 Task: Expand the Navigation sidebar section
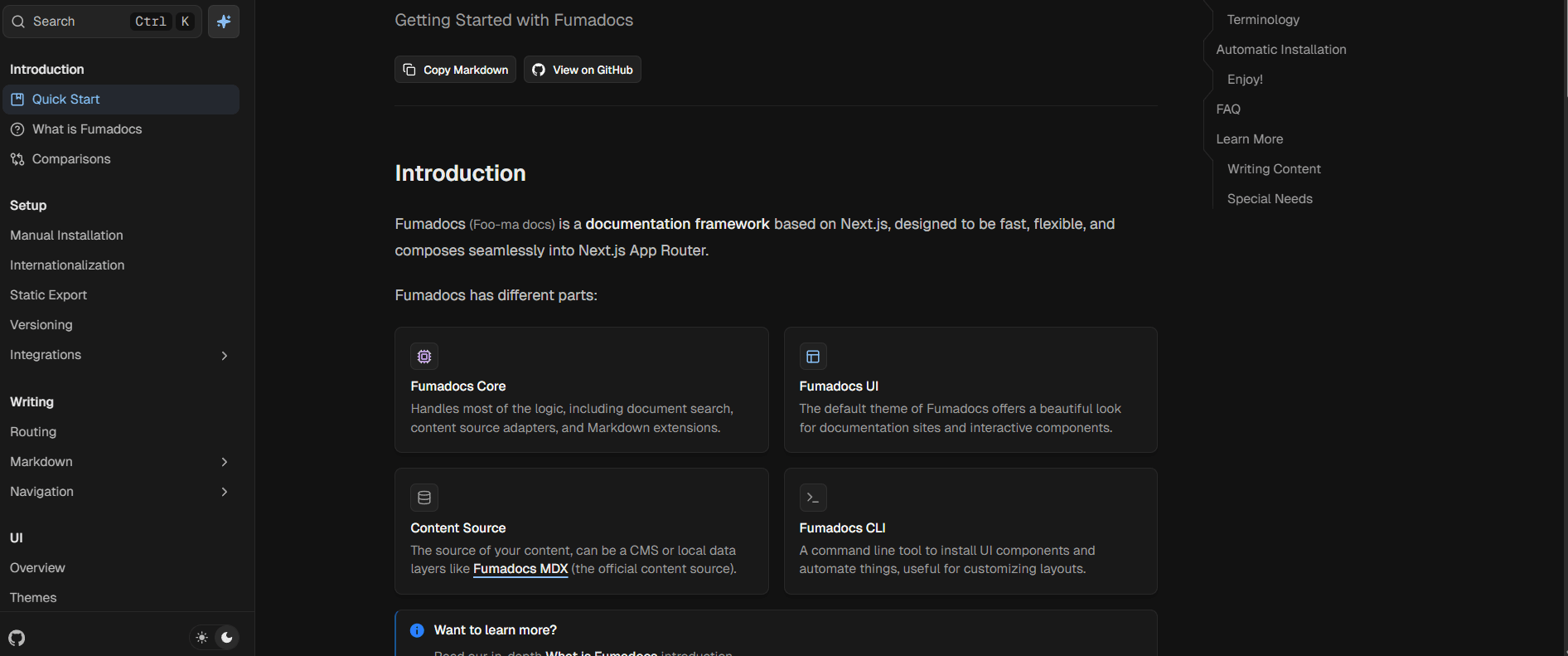pyautogui.click(x=224, y=492)
